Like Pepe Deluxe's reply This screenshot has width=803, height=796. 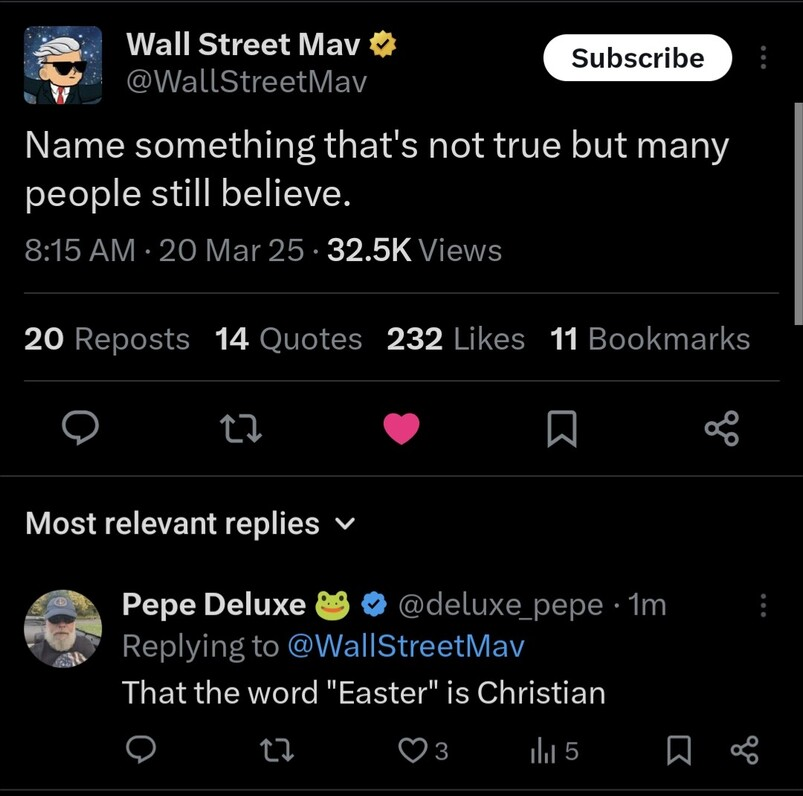(413, 750)
